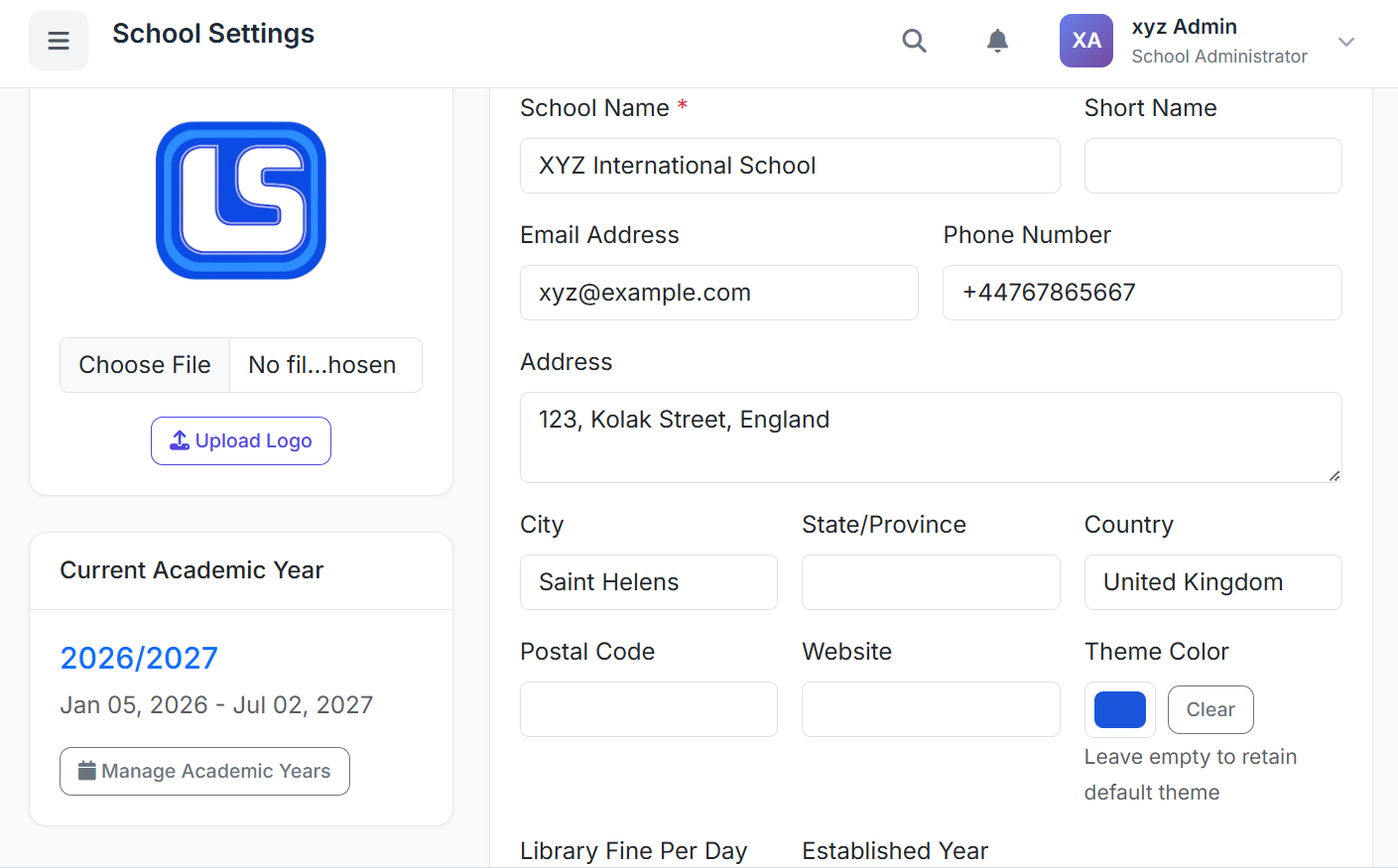The image size is (1398, 868).
Task: Click the empty Postal Code field
Action: tap(648, 709)
